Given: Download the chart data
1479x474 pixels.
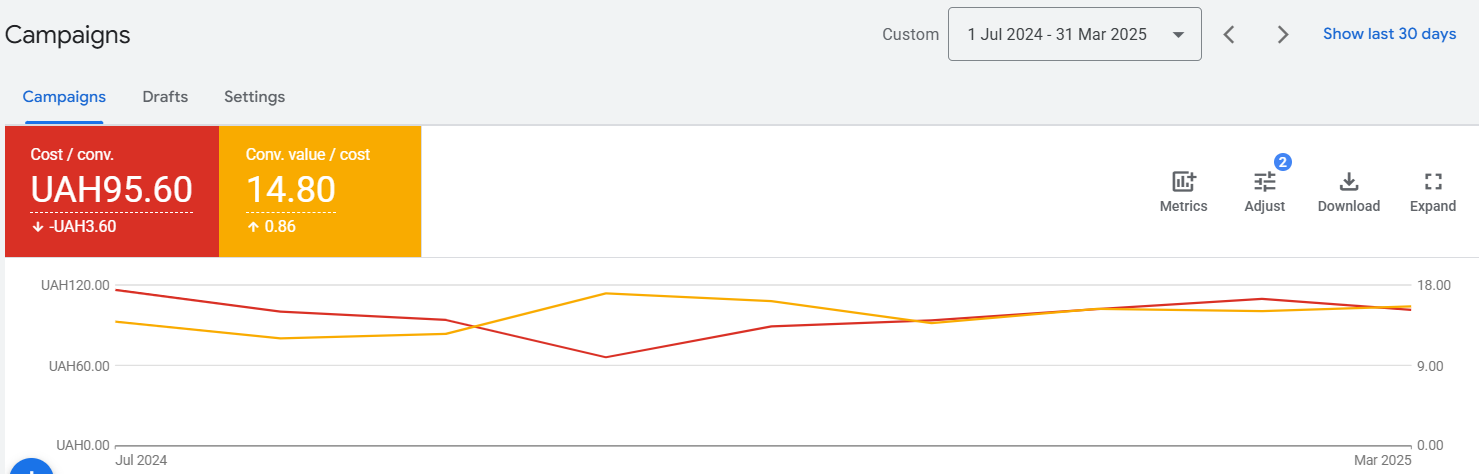Looking at the screenshot, I should [x=1348, y=191].
